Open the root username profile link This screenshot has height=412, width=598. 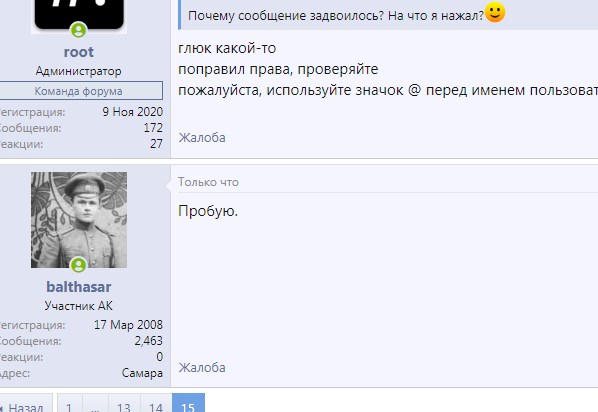79,52
